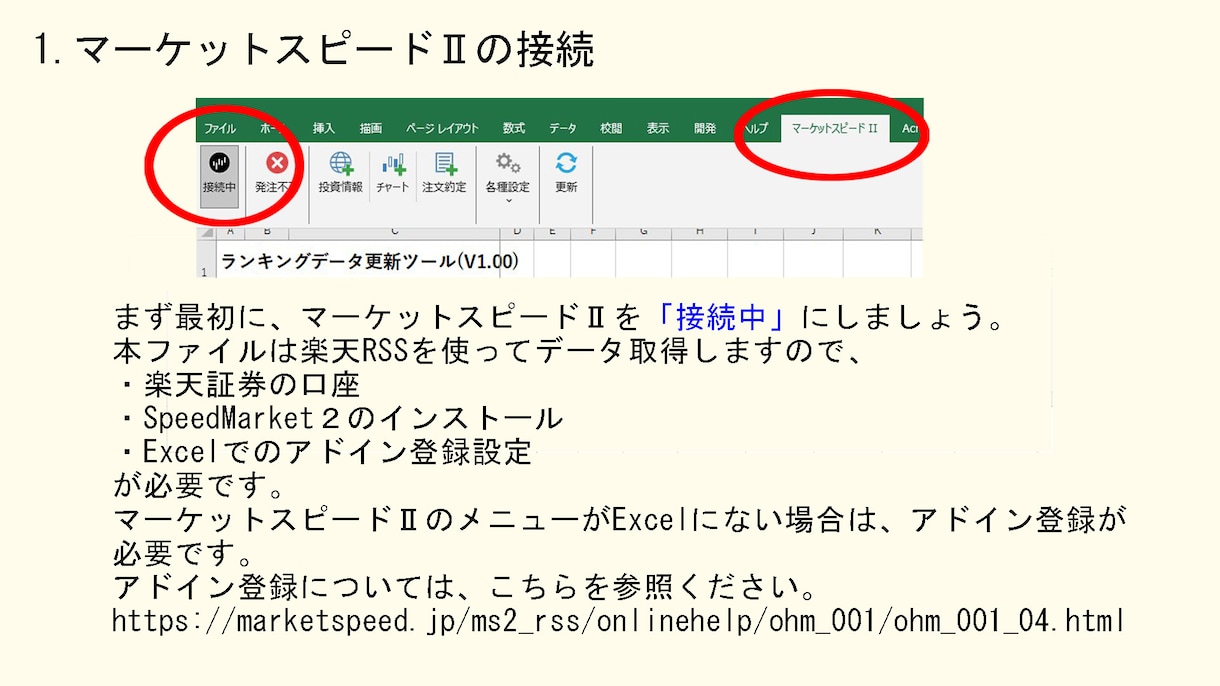This screenshot has width=1220, height=686.
Task: Open the 開発 ribbon tab
Action: [x=705, y=128]
